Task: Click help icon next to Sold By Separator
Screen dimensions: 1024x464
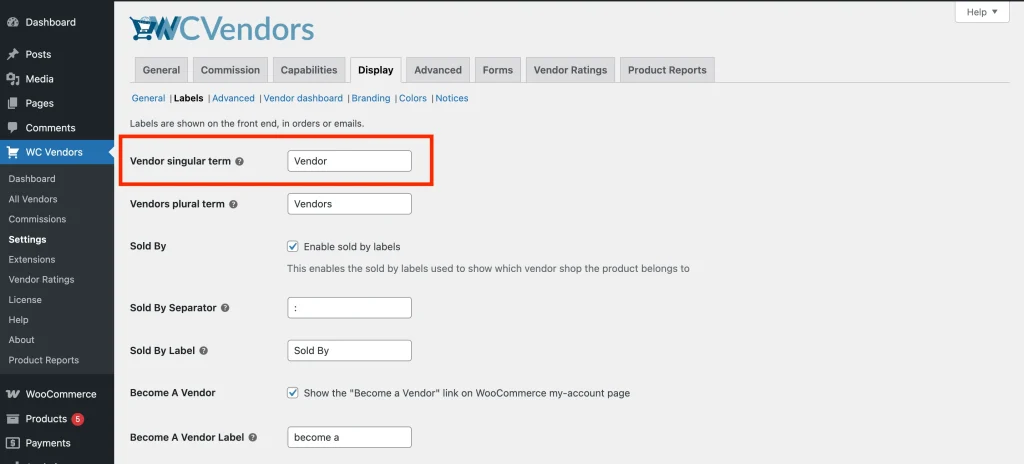Action: [x=225, y=308]
